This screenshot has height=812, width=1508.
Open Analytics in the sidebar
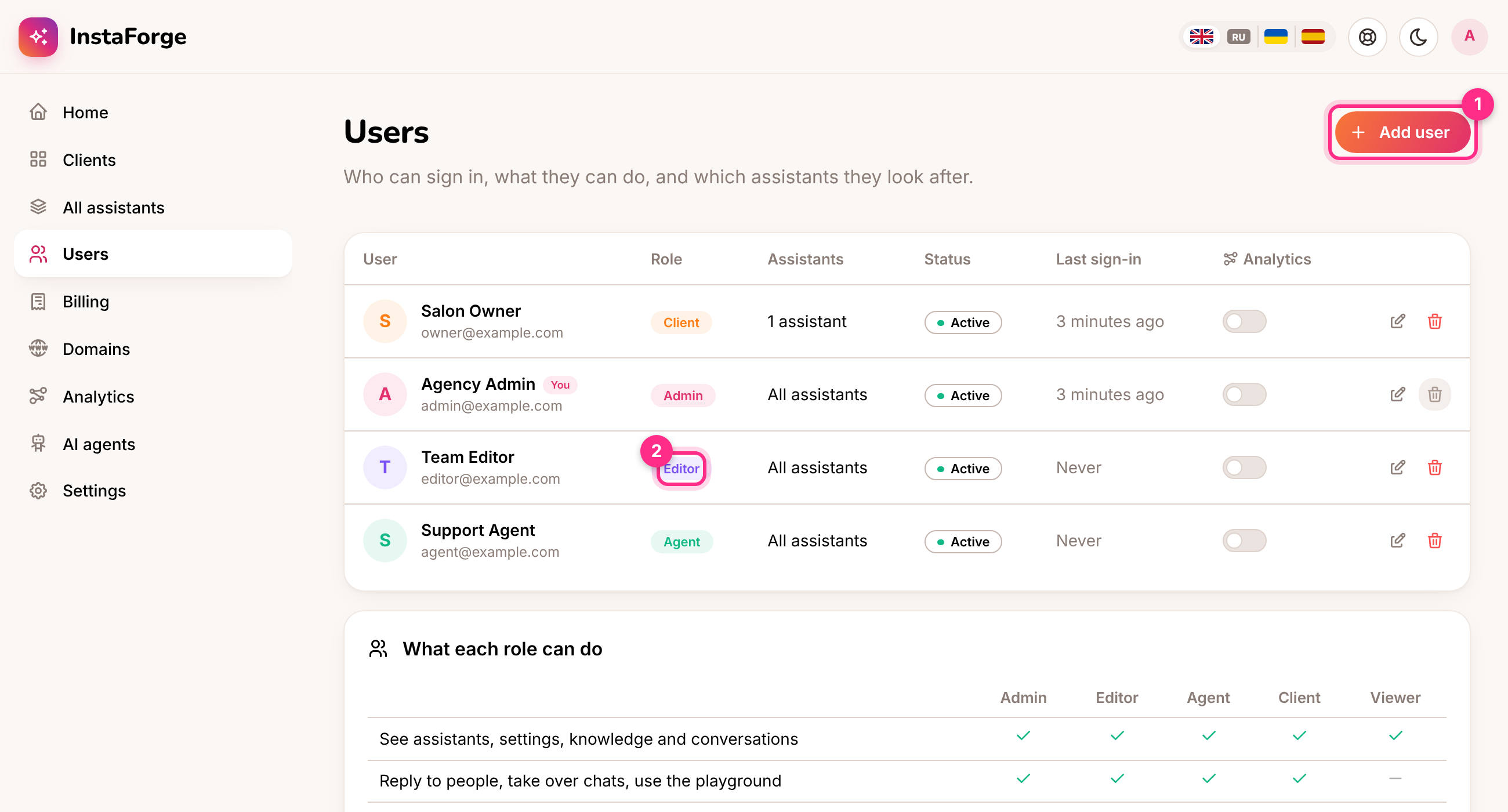point(153,396)
